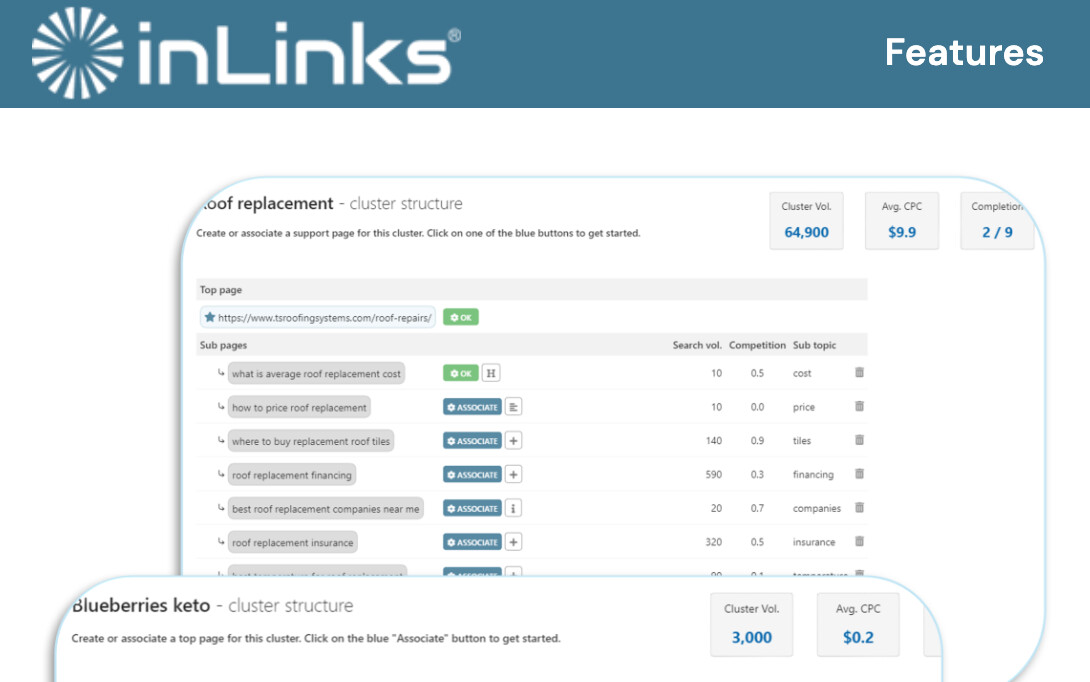Click the sub topic 'companies' cell
Screen dimensions: 1090x682
(817, 509)
